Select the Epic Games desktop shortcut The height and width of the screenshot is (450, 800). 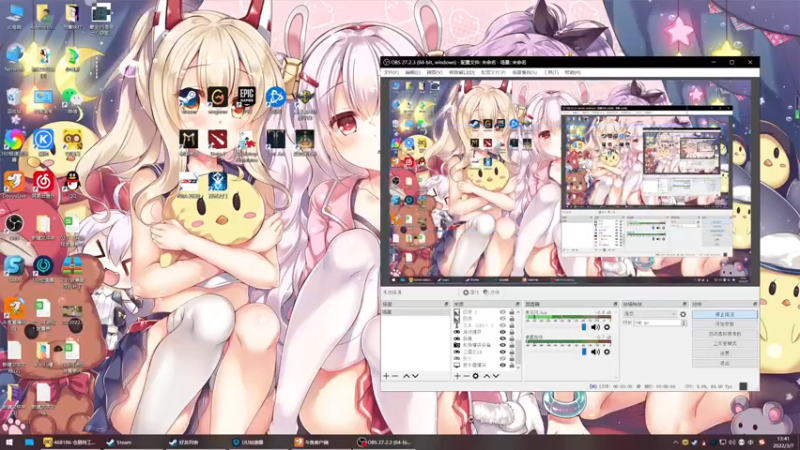246,99
